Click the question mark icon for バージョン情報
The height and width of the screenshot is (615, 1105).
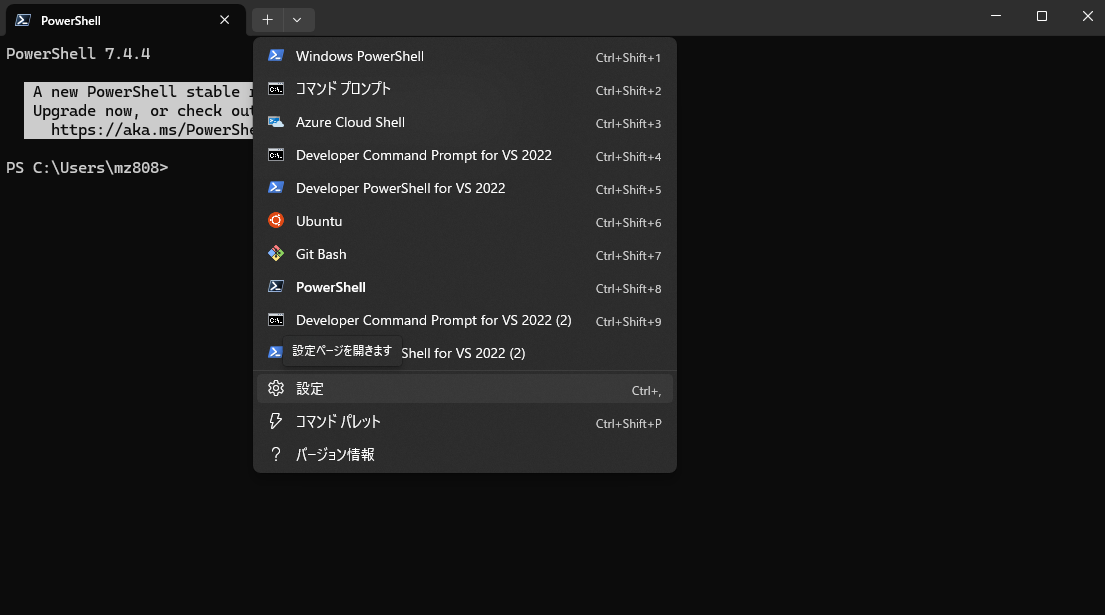[x=276, y=454]
